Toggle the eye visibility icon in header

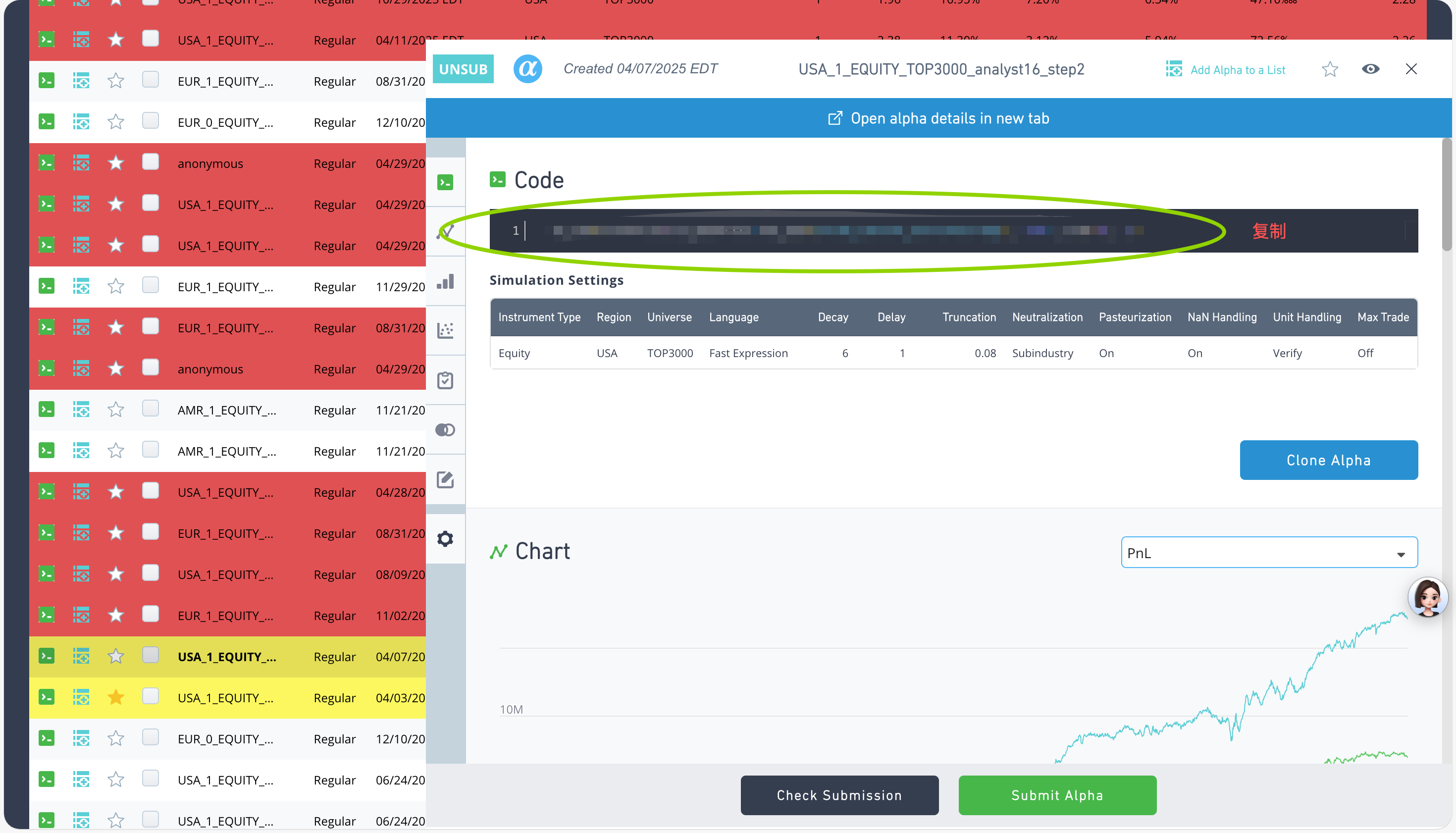(1370, 69)
